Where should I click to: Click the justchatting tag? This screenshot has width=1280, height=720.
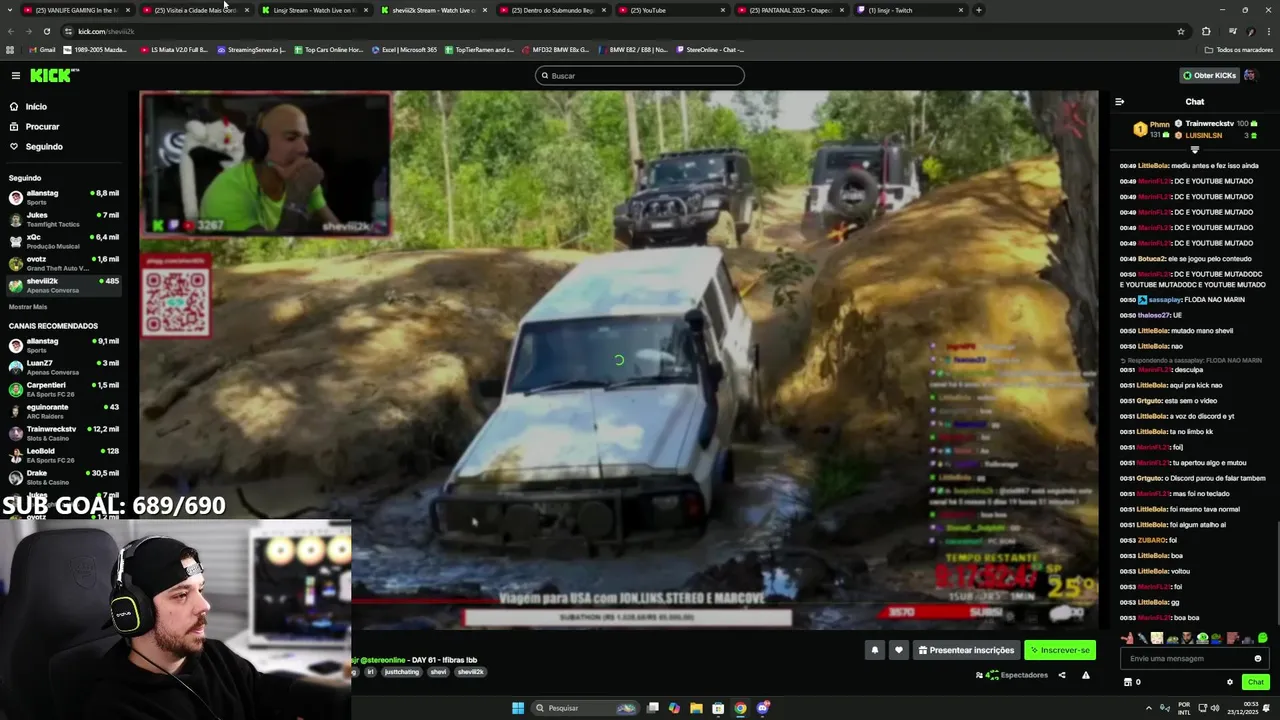click(x=402, y=672)
